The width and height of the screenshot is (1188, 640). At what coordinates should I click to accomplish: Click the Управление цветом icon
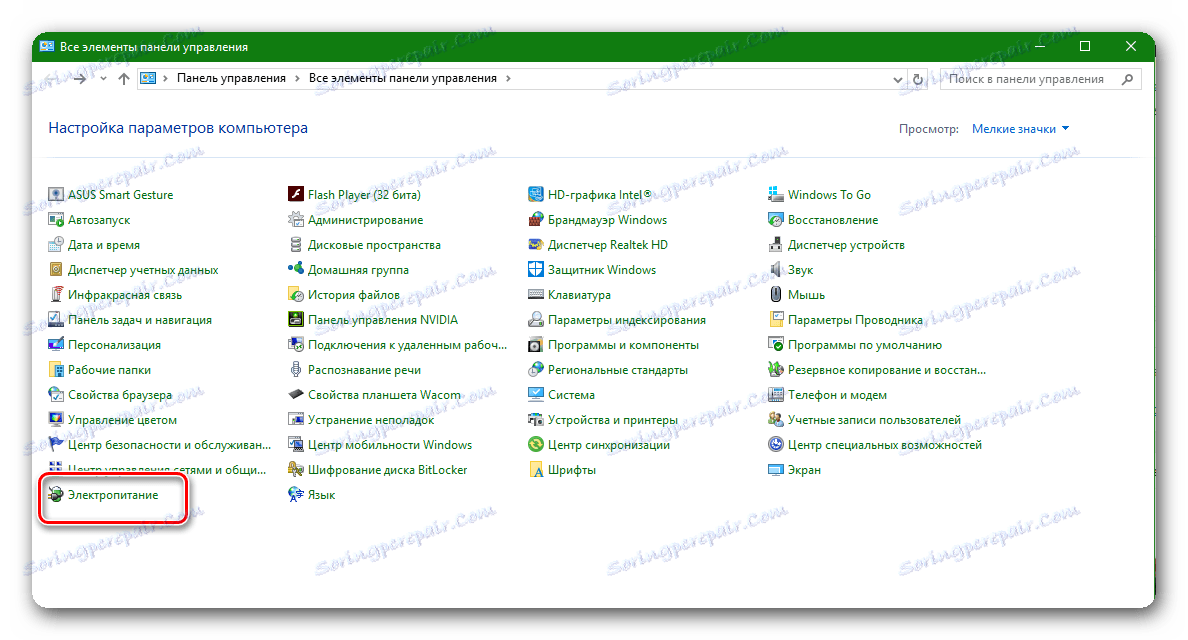click(x=55, y=420)
